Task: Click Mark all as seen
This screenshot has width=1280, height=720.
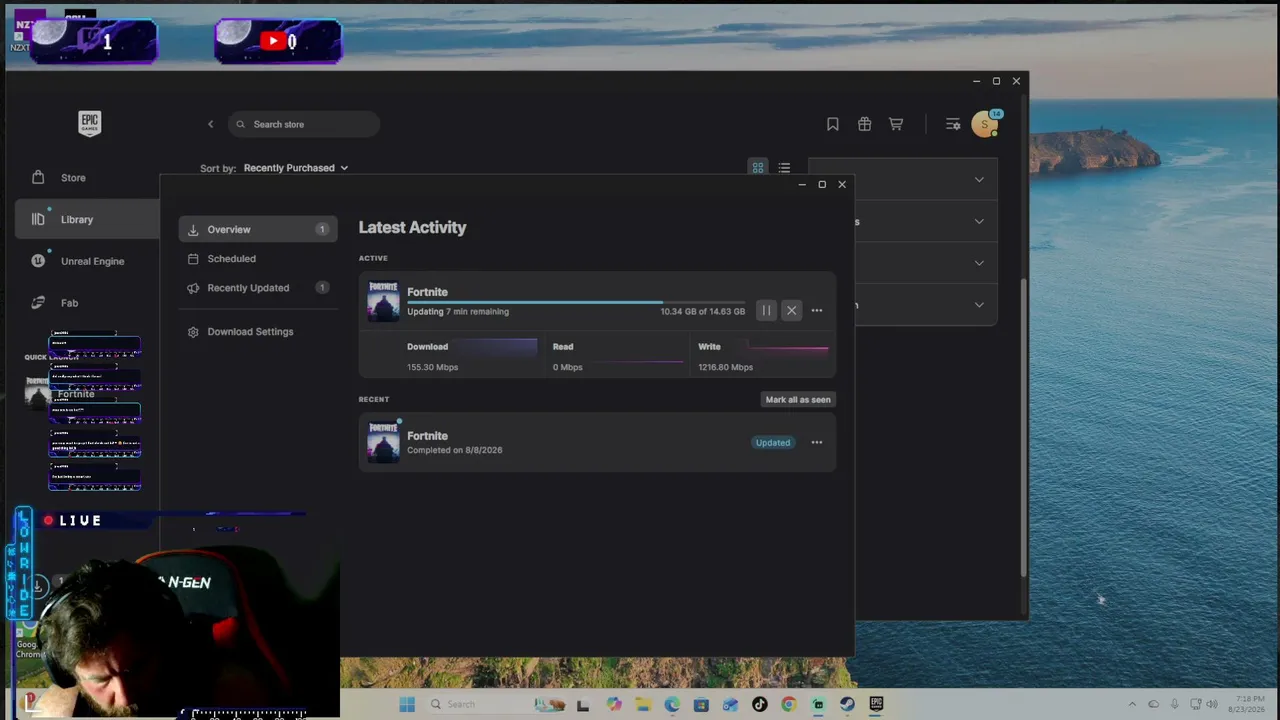Action: (798, 400)
